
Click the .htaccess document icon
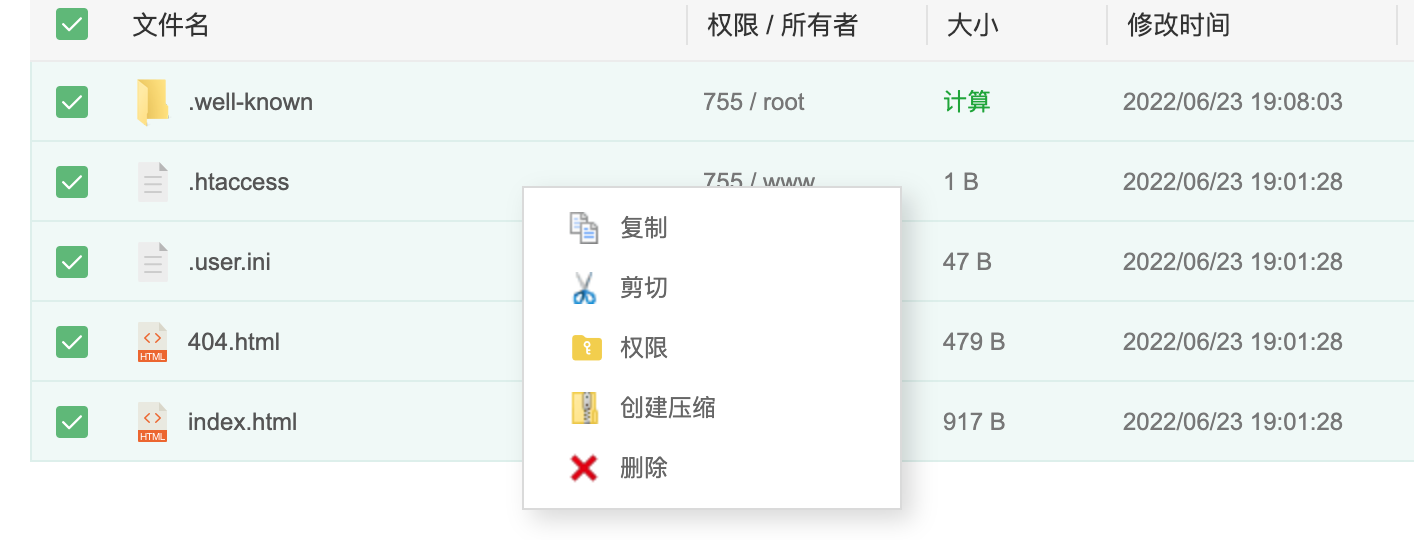coord(152,182)
